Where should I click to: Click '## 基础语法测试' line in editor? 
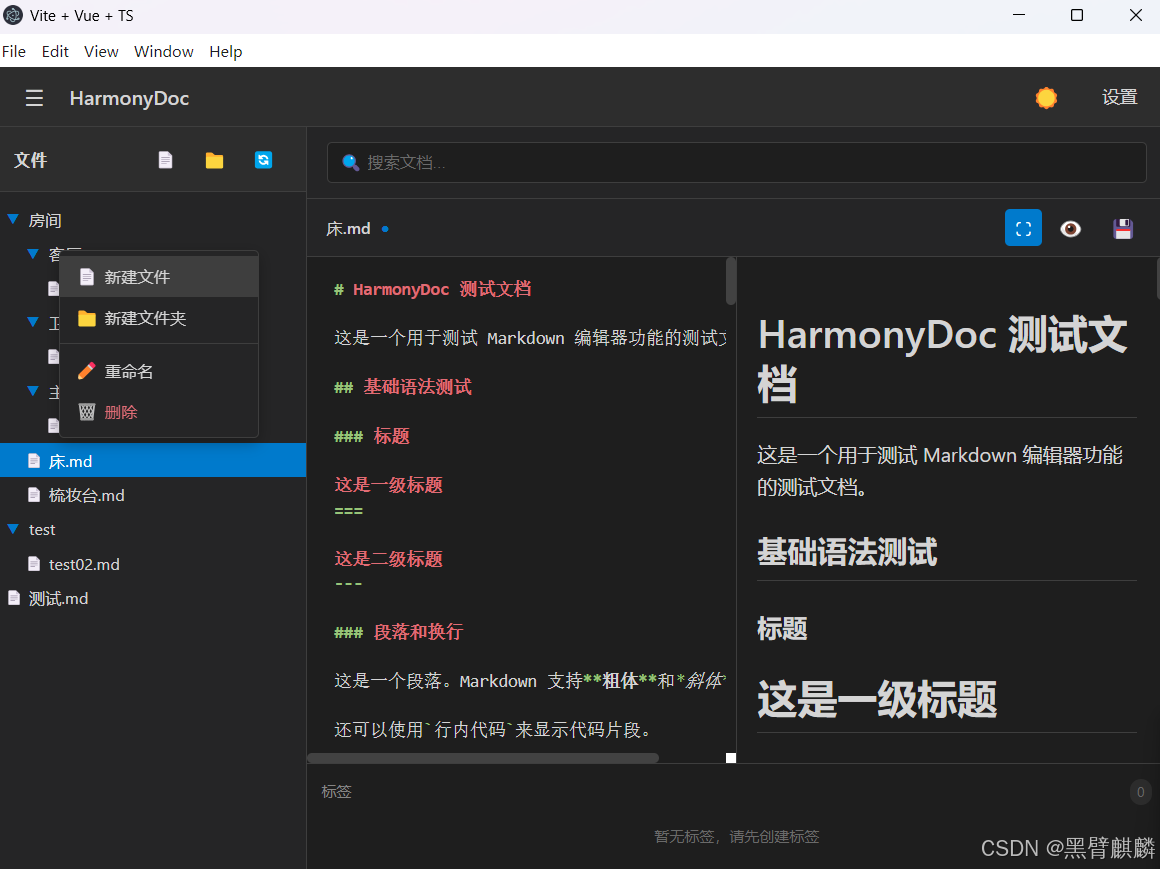(402, 387)
